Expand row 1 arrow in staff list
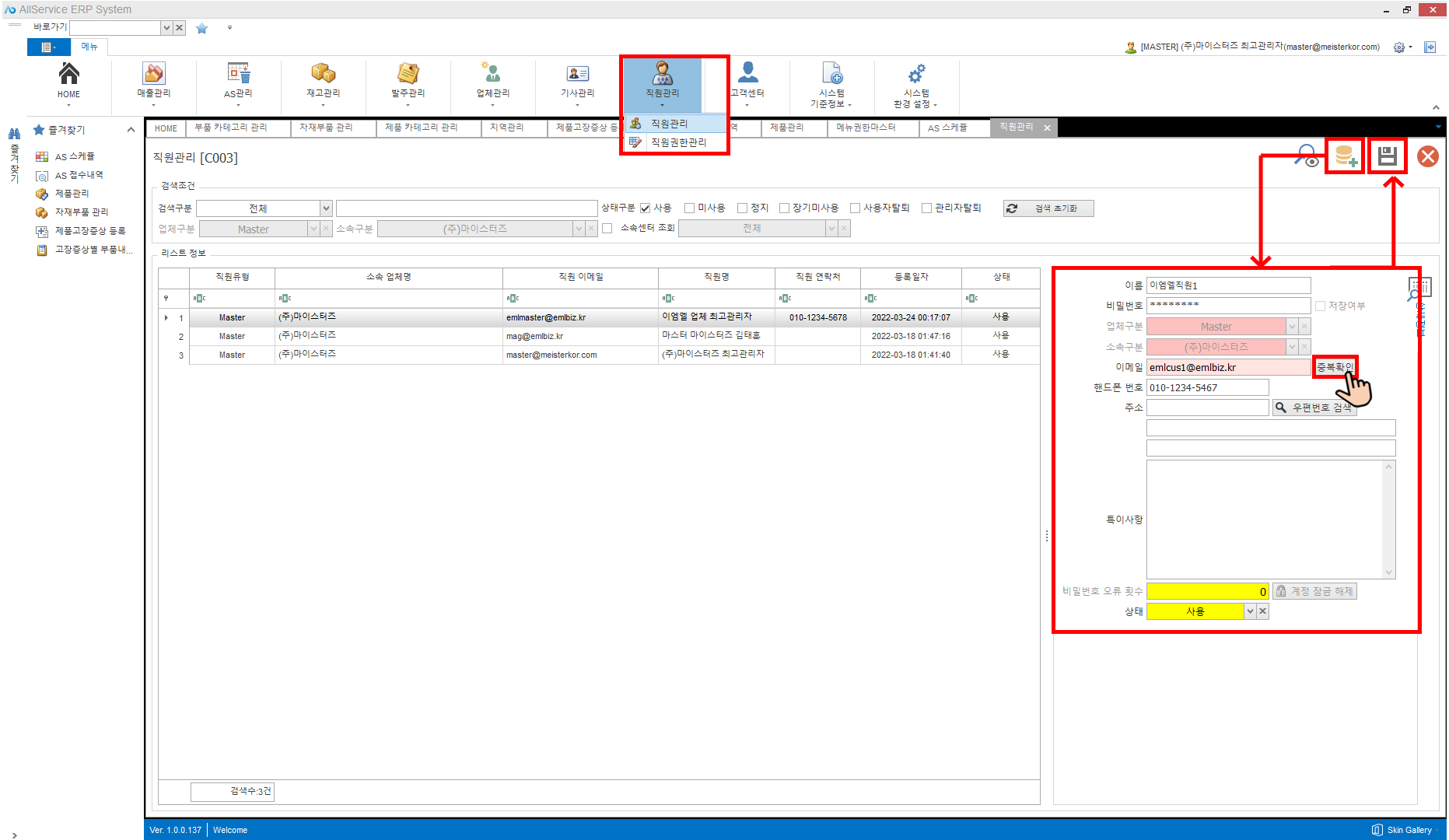The image size is (1449, 840). click(x=166, y=318)
